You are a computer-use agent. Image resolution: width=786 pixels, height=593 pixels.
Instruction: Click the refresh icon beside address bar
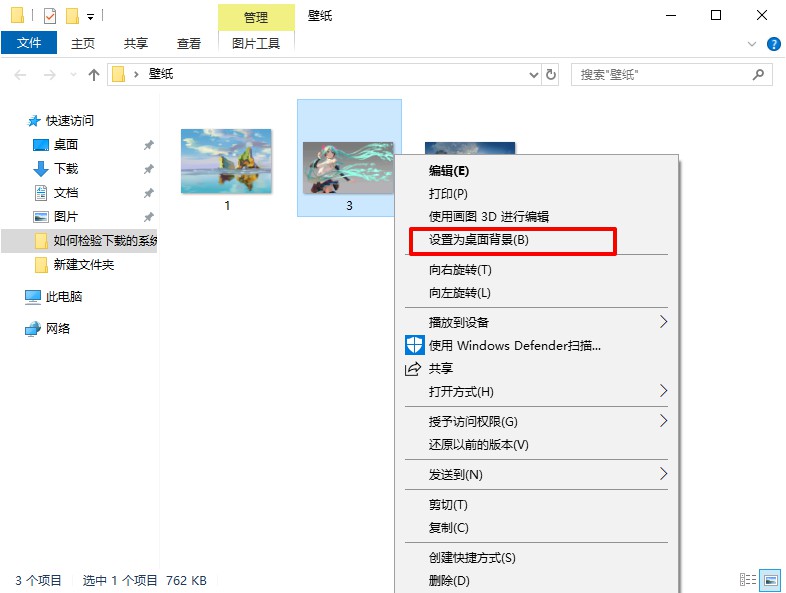551,75
